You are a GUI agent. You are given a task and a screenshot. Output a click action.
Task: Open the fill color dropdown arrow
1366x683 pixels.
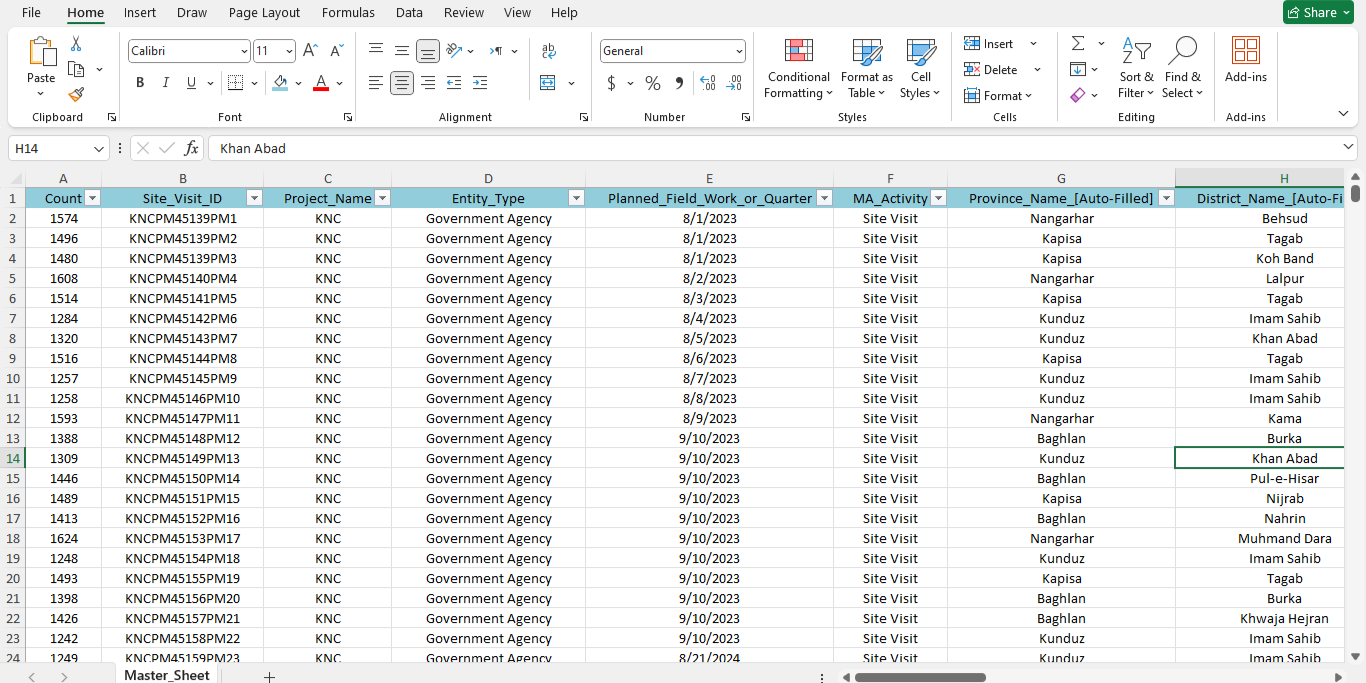coord(299,83)
